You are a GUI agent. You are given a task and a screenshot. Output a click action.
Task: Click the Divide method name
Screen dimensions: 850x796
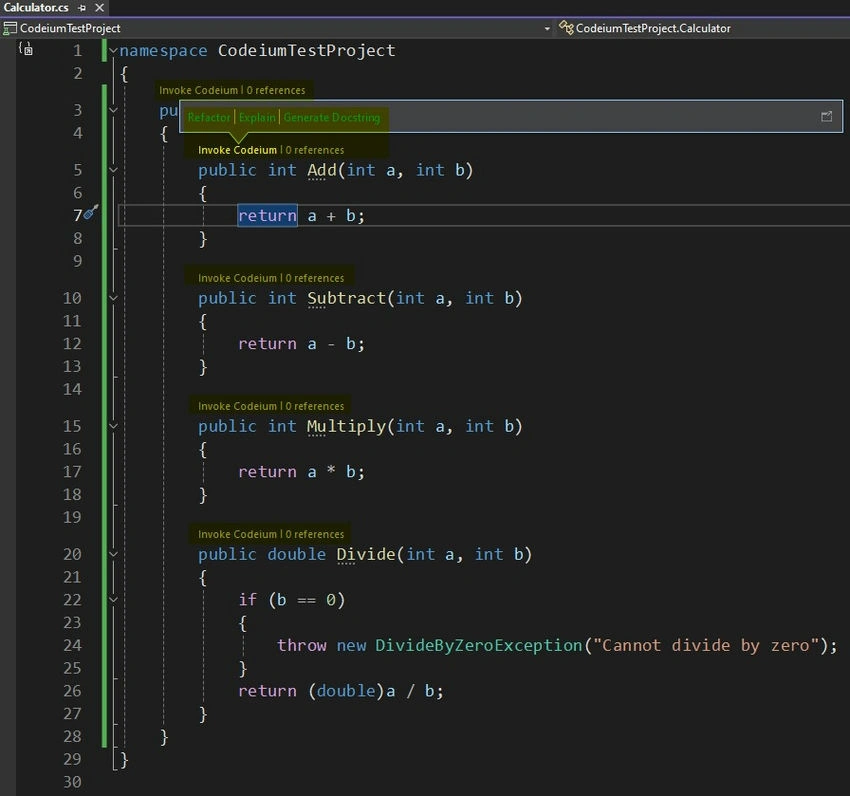coord(366,554)
